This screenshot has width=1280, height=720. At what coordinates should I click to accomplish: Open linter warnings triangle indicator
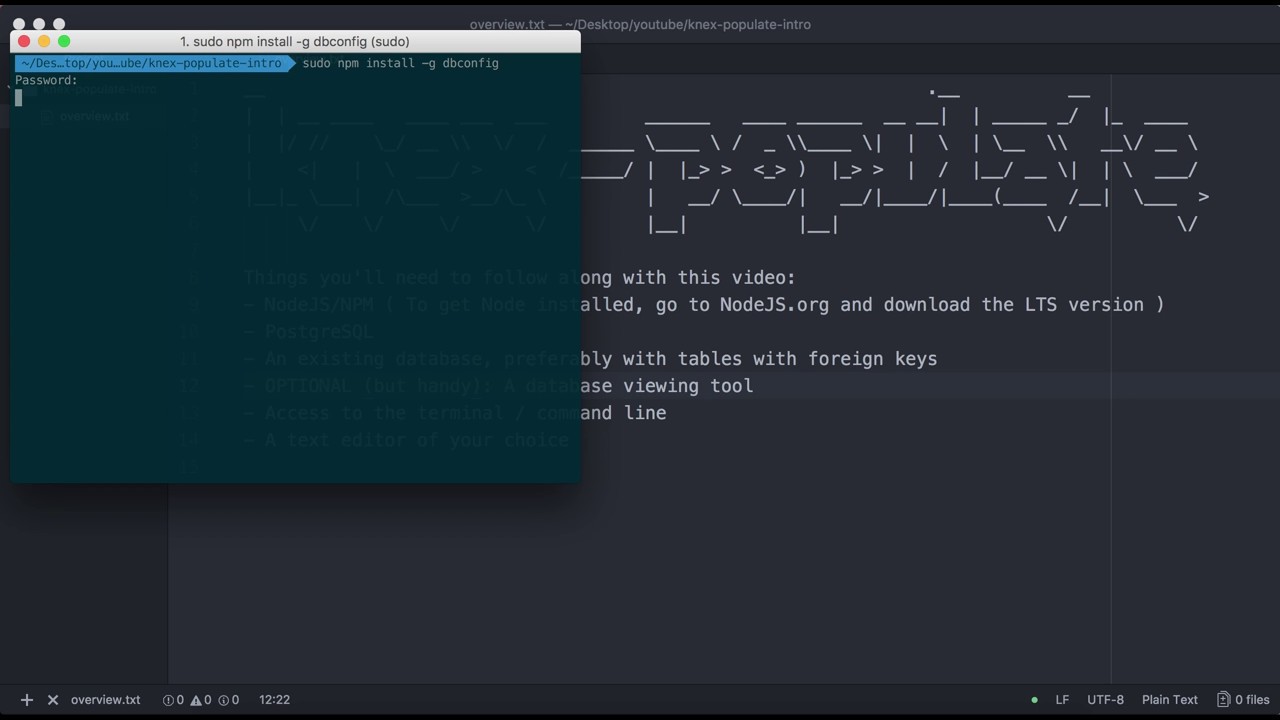click(x=201, y=700)
